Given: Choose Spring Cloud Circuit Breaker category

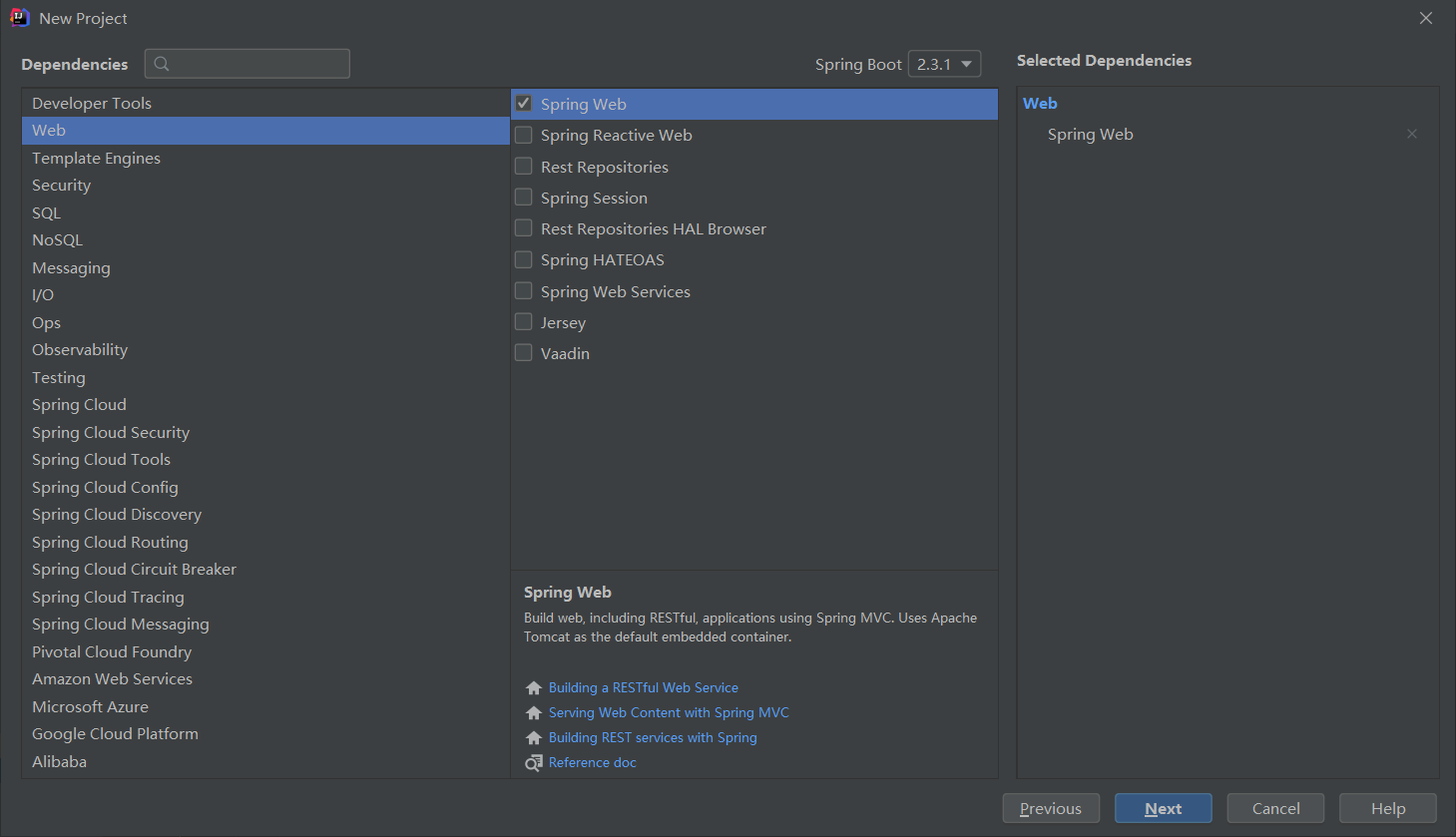Looking at the screenshot, I should [x=265, y=570].
